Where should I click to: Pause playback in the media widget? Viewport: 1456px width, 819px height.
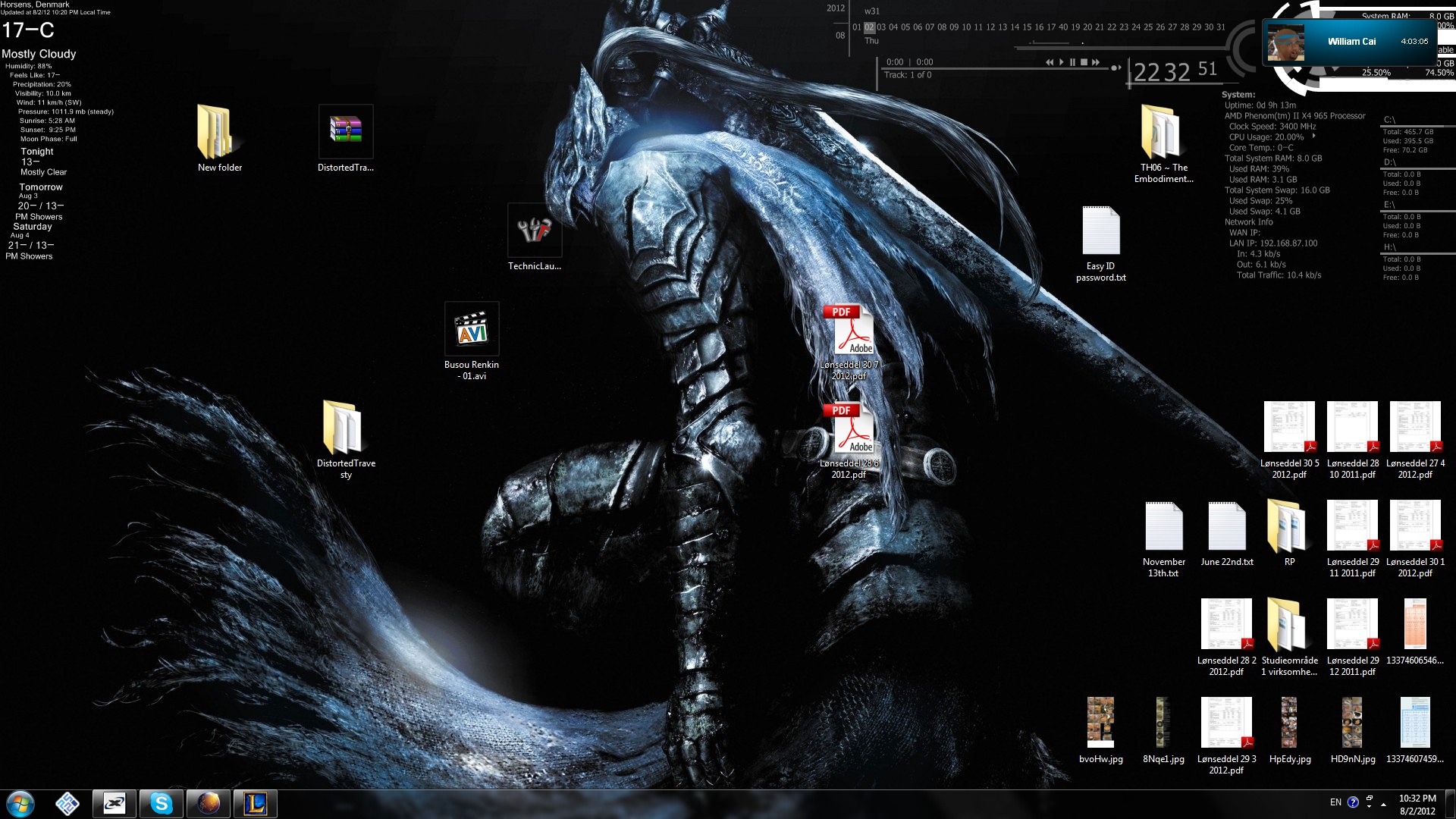[1073, 62]
